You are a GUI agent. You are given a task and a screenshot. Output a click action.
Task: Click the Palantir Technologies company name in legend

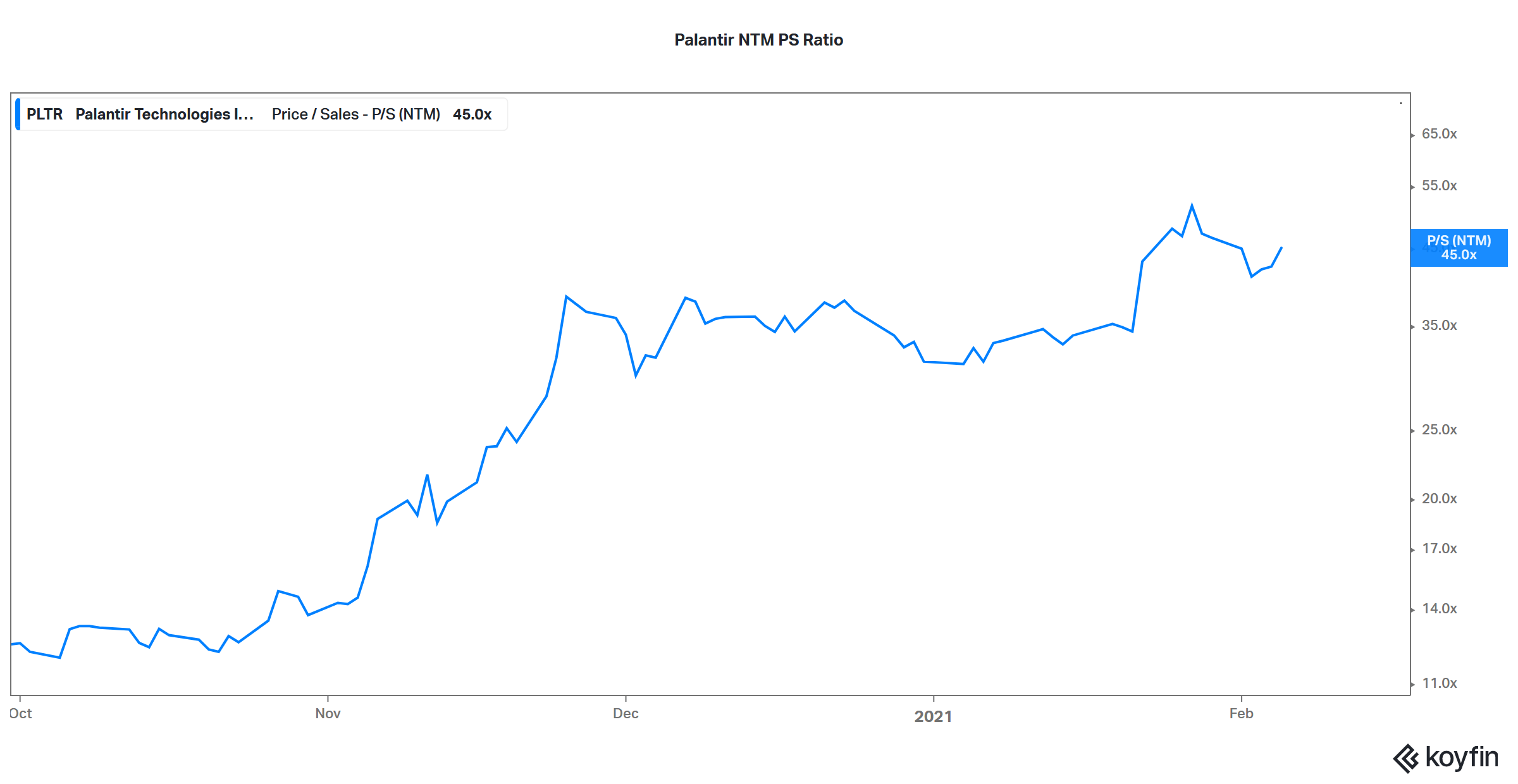pyautogui.click(x=164, y=114)
